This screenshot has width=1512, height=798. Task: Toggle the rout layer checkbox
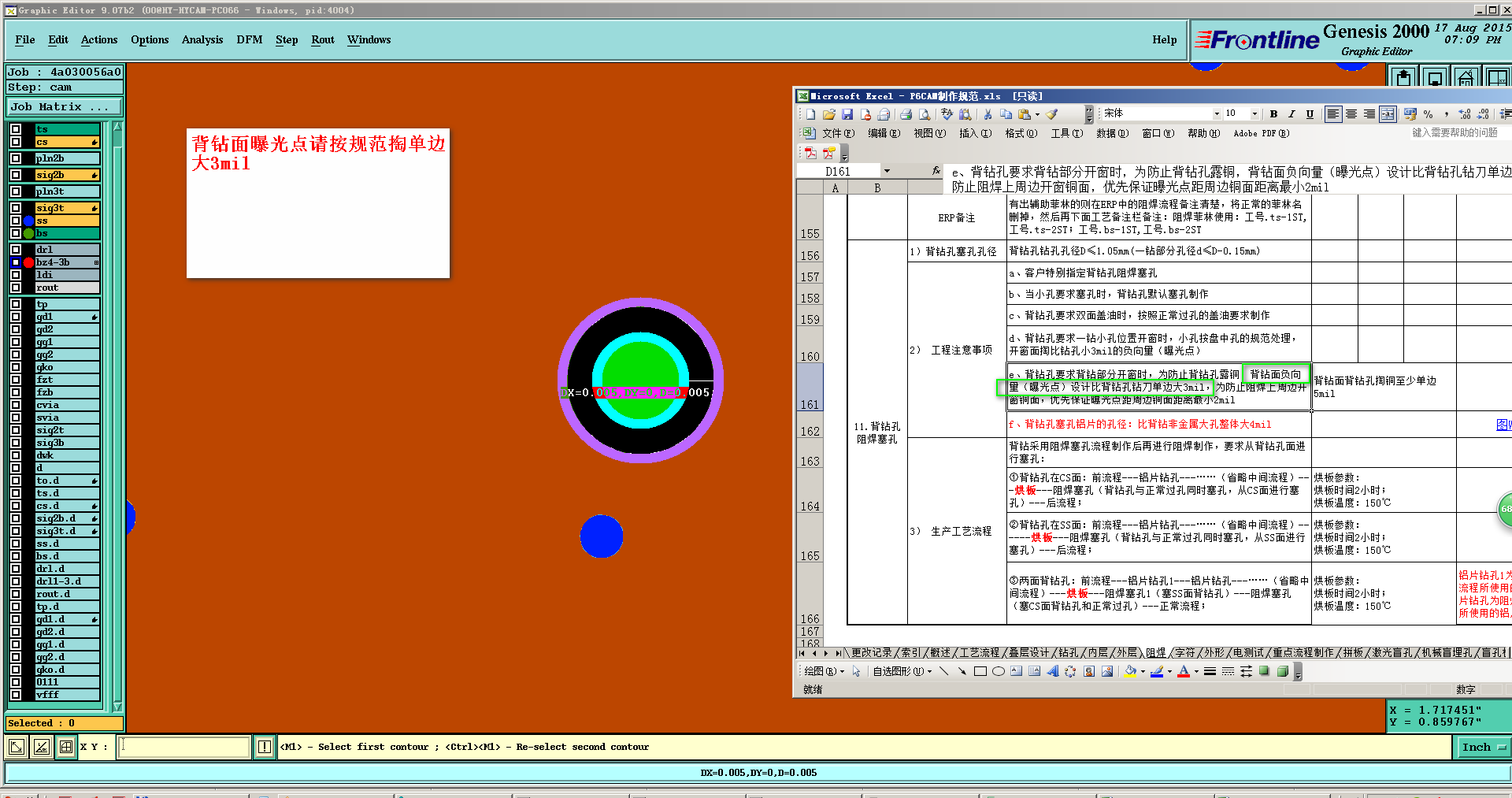click(x=16, y=288)
